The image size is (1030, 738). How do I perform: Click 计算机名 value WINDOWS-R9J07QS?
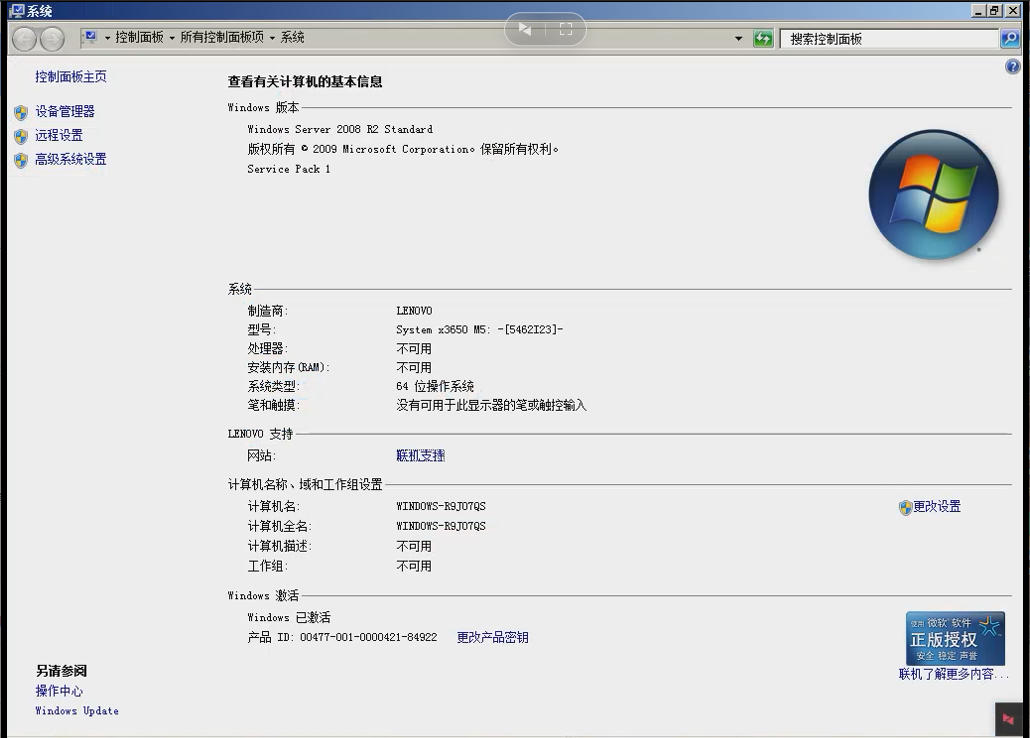441,507
